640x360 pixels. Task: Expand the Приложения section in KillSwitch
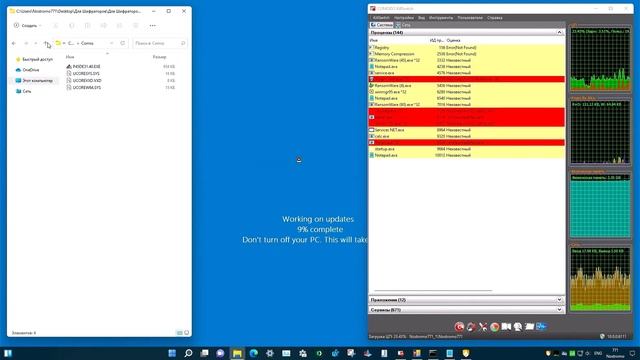tap(559, 300)
